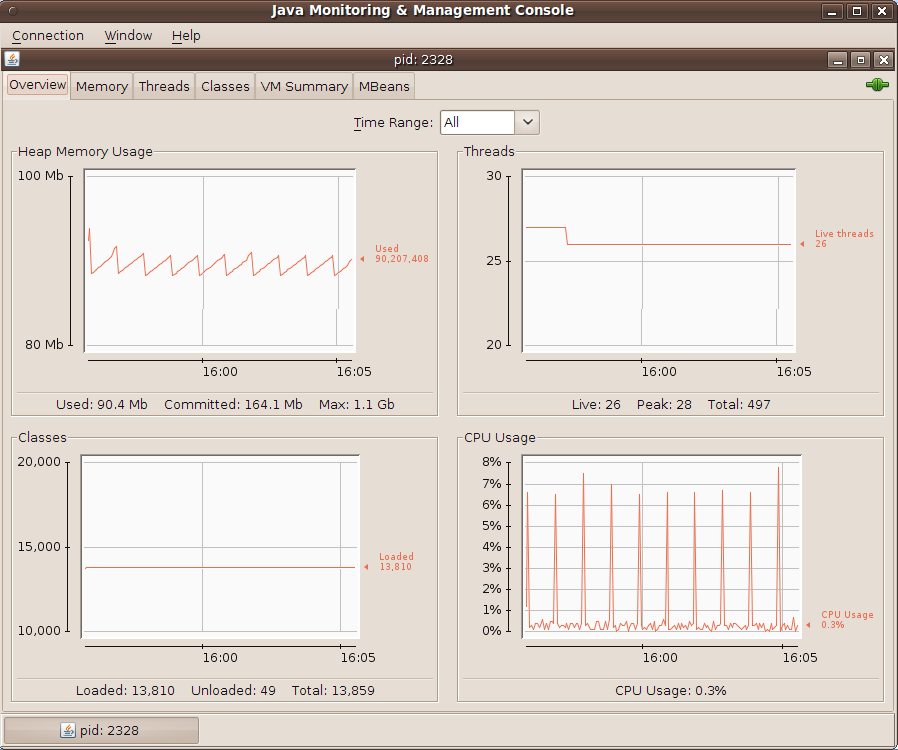
Task: Close the Java Monitoring & Management Console window
Action: coord(882,11)
